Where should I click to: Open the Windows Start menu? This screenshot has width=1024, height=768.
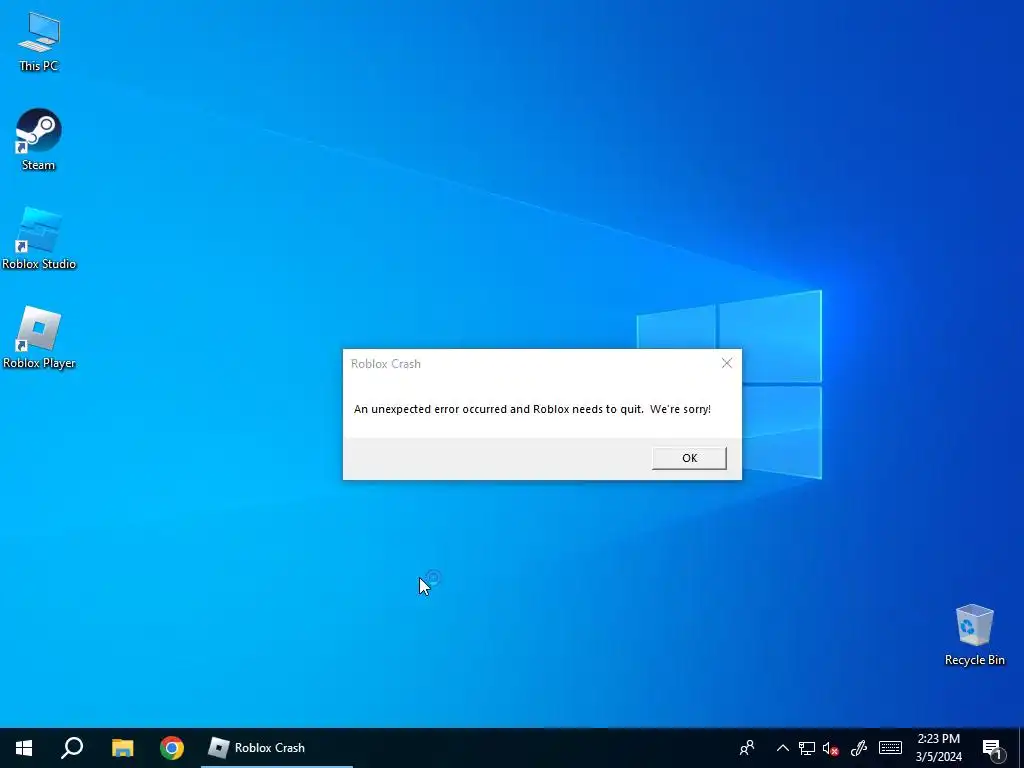pos(24,748)
